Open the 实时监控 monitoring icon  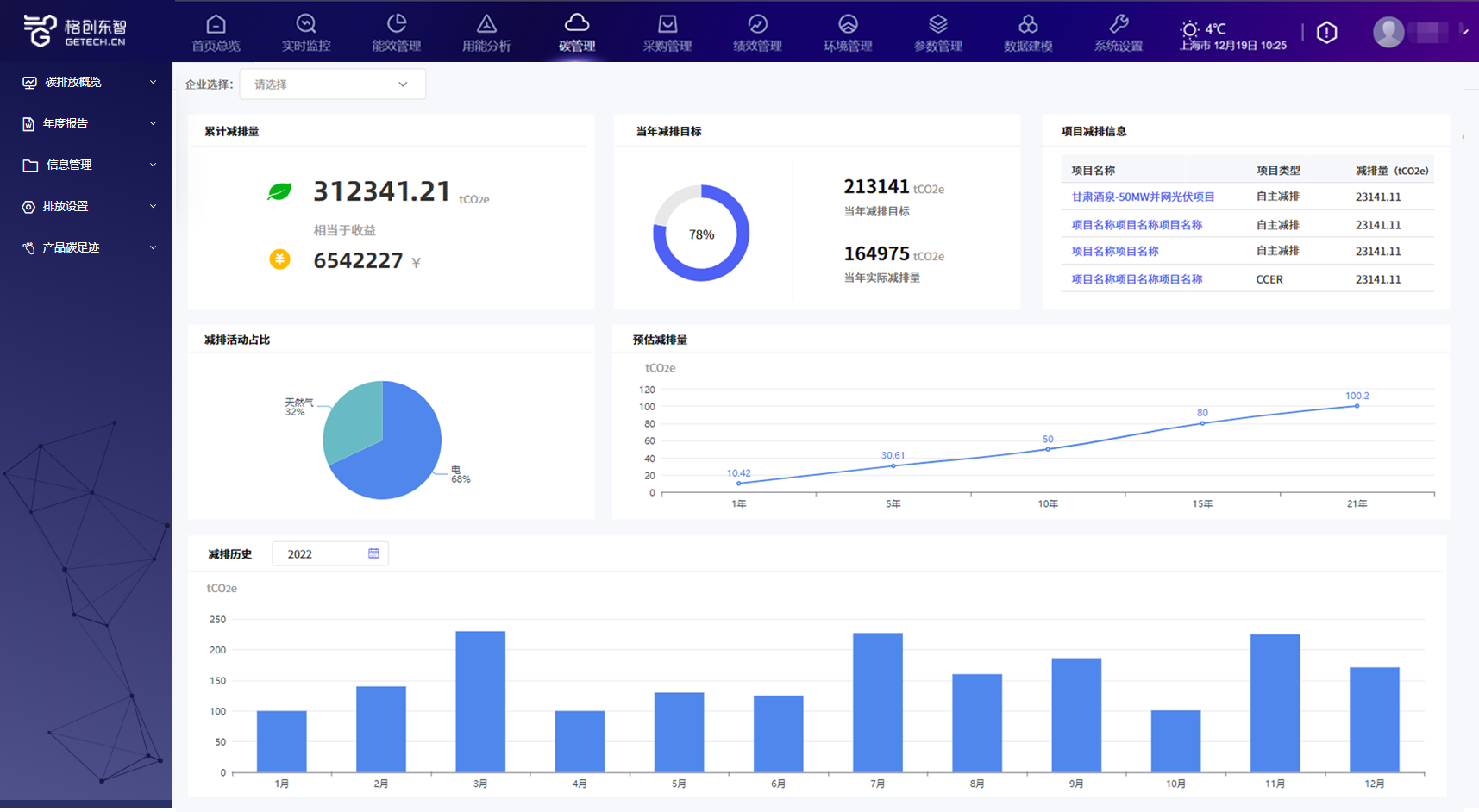(306, 24)
